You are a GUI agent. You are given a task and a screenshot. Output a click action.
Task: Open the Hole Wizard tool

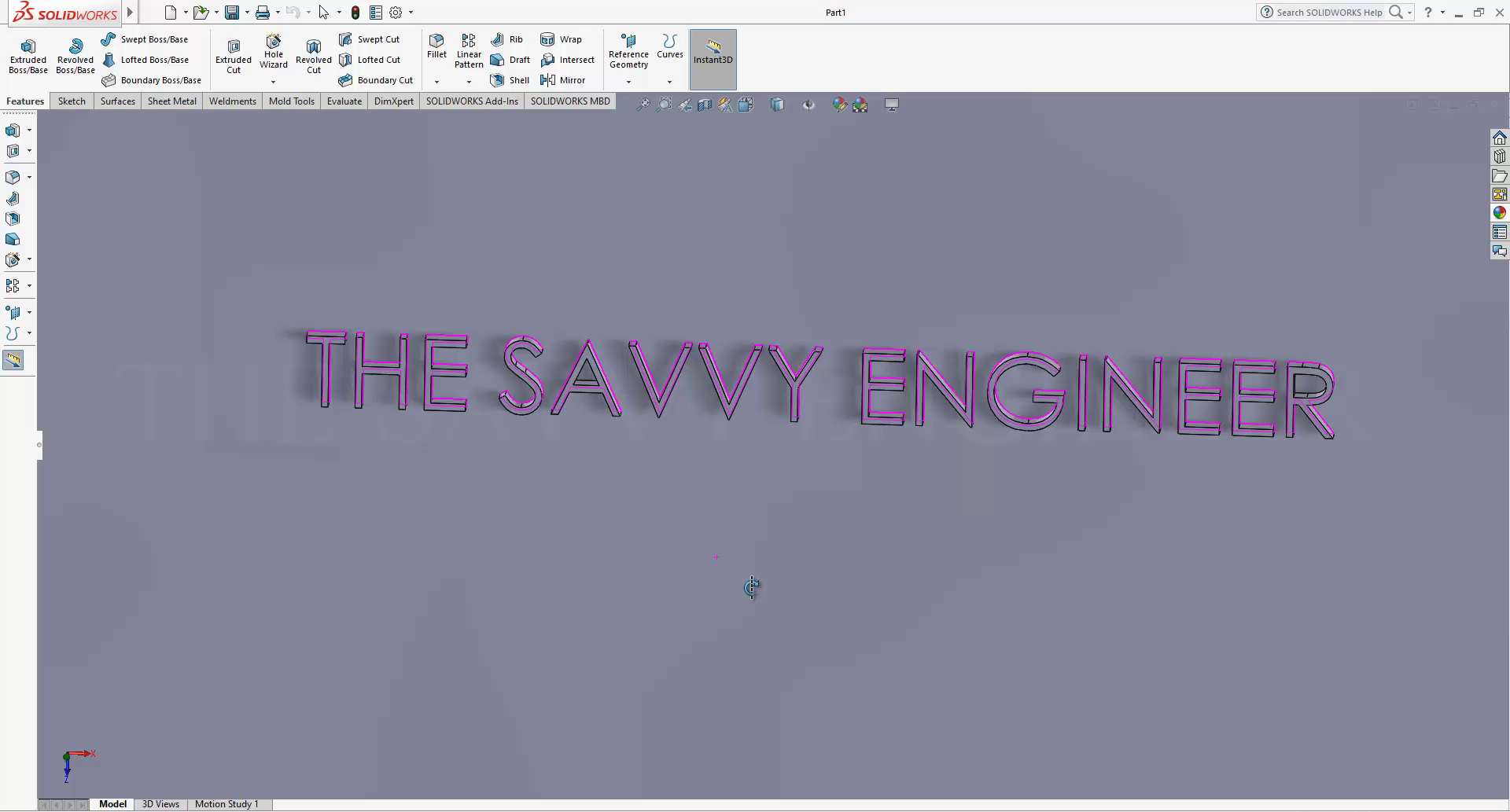tap(274, 52)
